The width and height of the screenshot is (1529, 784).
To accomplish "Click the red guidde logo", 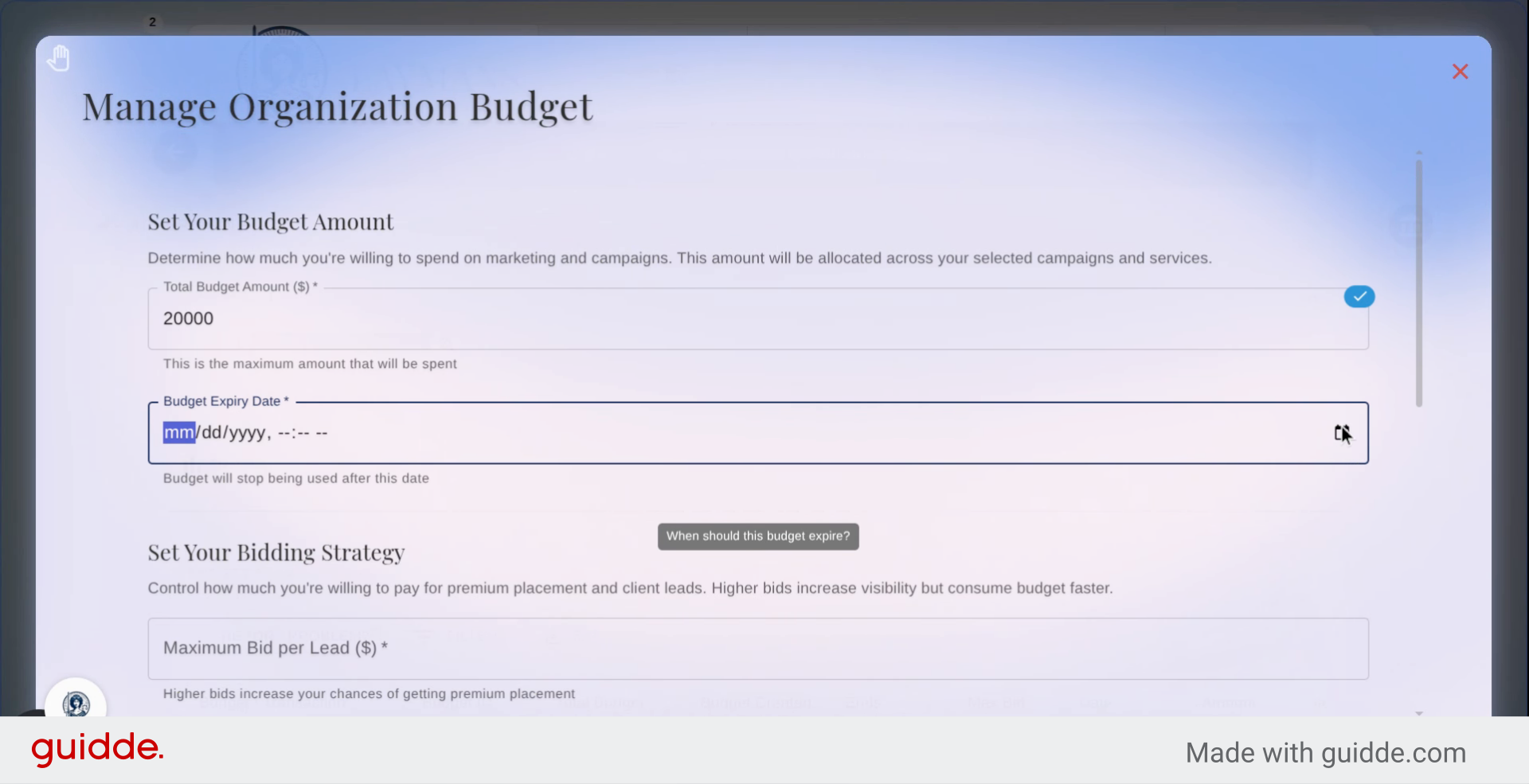I will [x=97, y=748].
